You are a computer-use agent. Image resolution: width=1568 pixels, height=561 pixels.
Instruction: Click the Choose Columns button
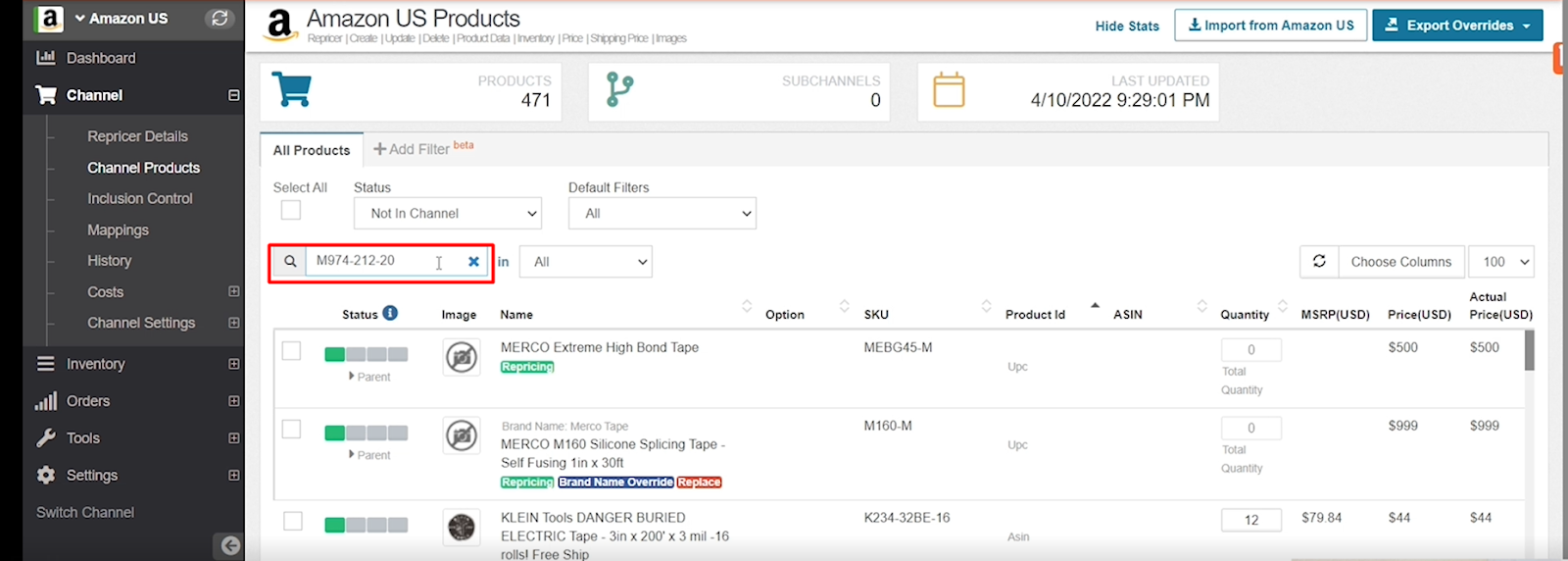click(x=1401, y=262)
